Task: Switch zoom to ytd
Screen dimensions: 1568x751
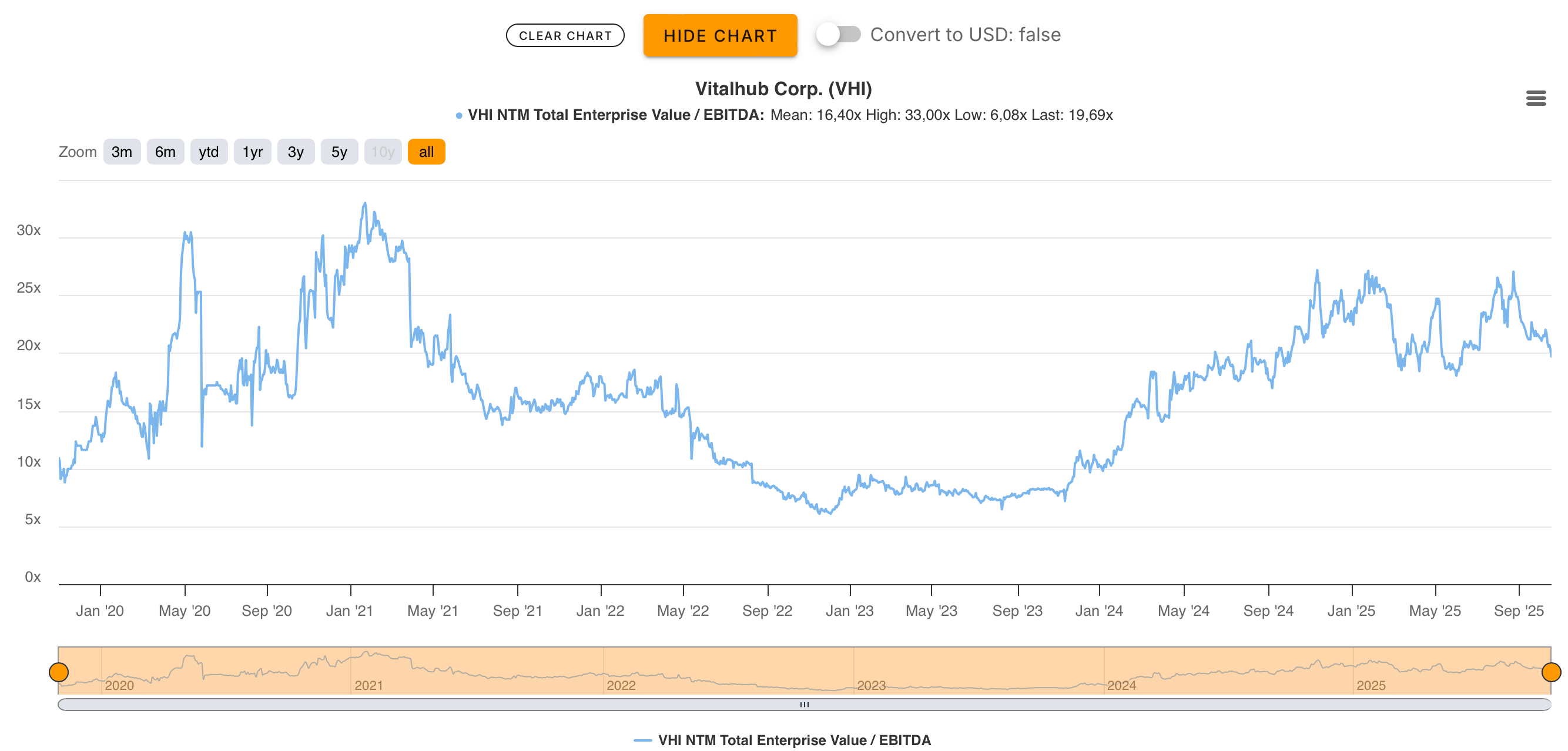Action: [209, 152]
